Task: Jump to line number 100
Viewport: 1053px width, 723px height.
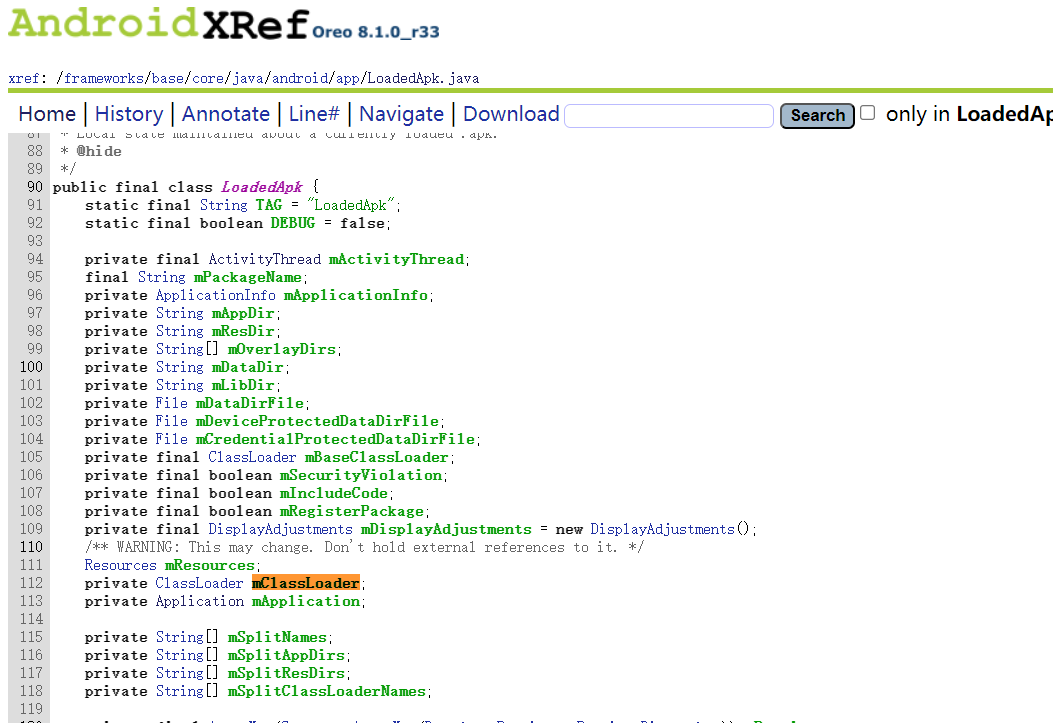Action: pos(30,367)
